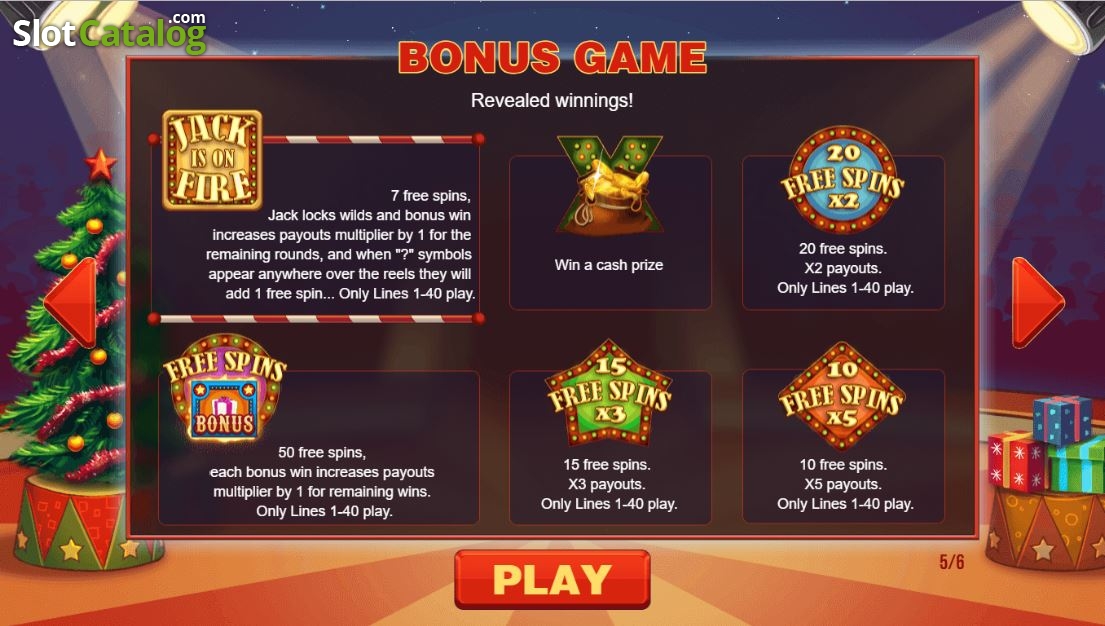Click the 'Win a cash prize' label
1105x626 pixels.
point(609,265)
